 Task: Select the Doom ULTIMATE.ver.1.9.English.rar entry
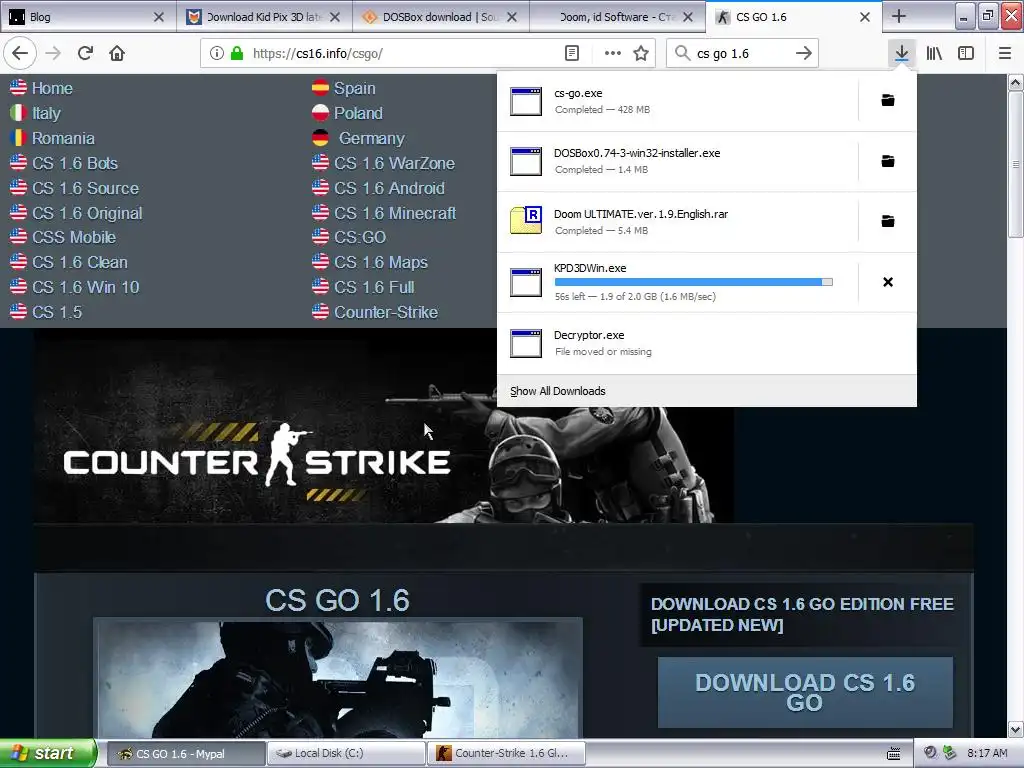tap(677, 222)
